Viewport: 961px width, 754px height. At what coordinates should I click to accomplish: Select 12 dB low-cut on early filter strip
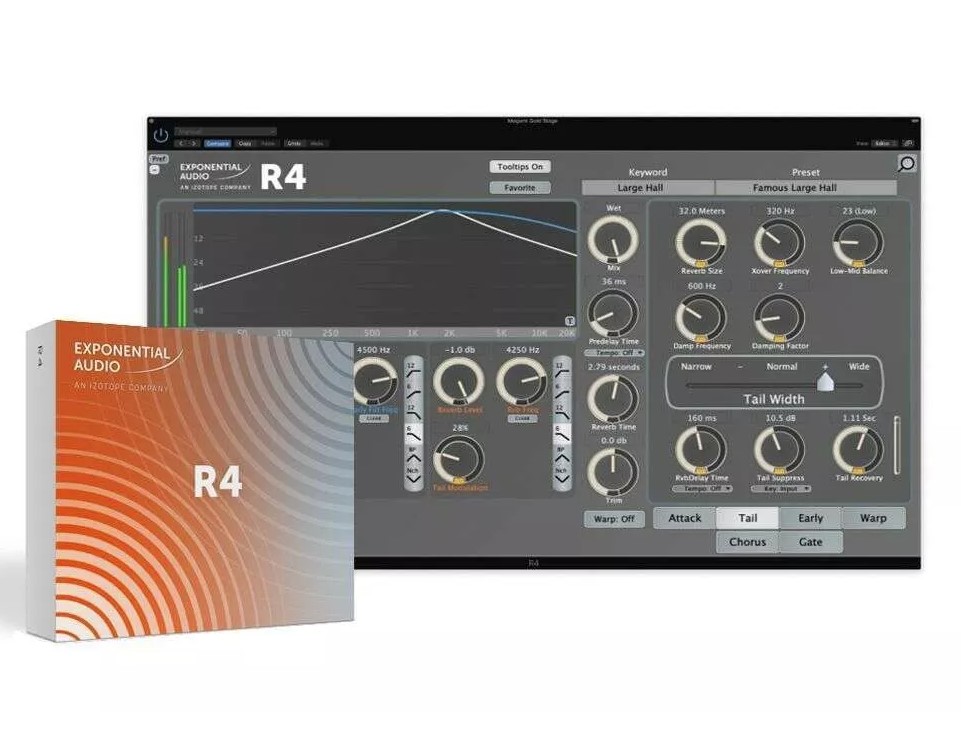pos(414,369)
